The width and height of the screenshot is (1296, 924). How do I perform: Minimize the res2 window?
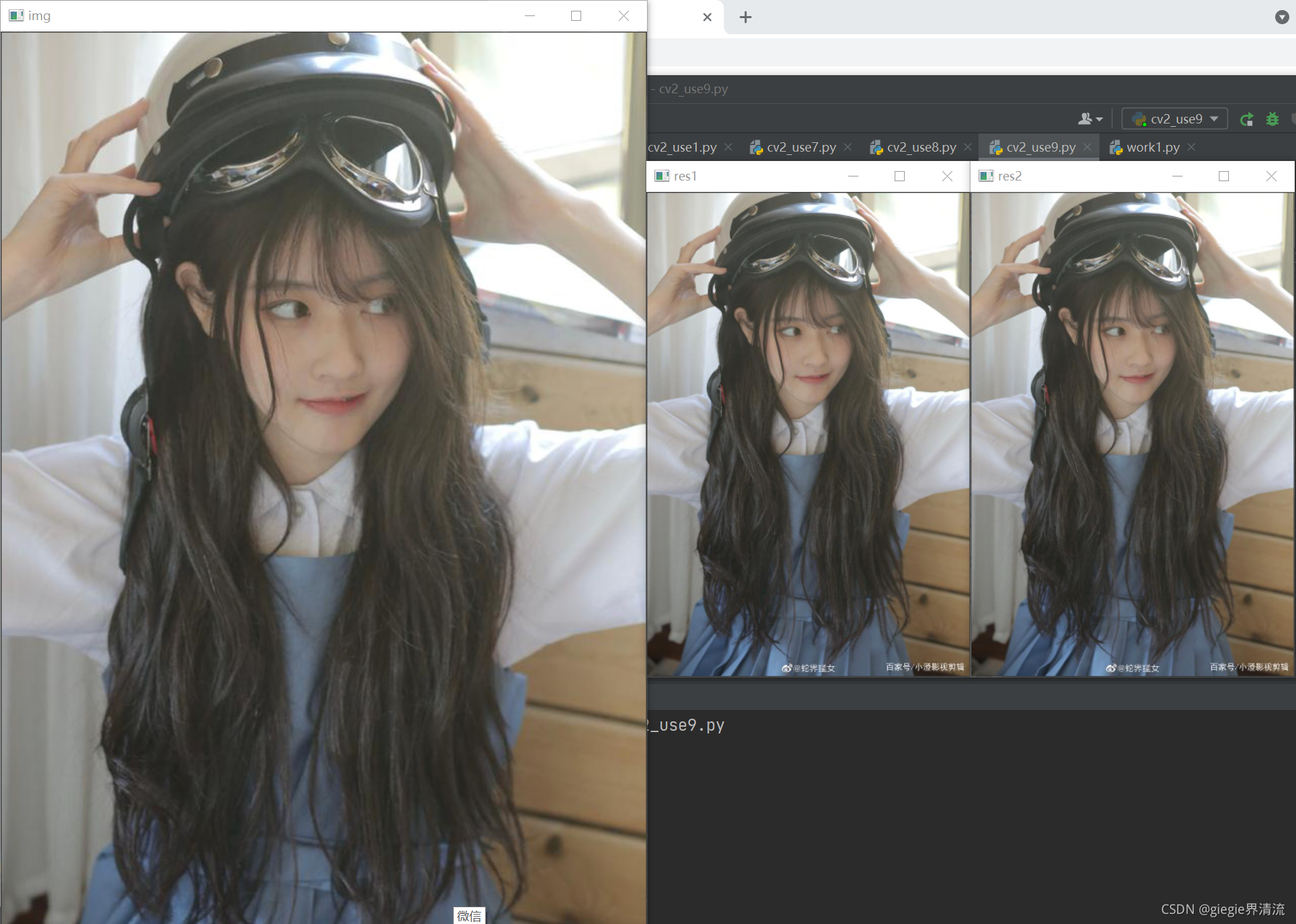(x=1177, y=176)
